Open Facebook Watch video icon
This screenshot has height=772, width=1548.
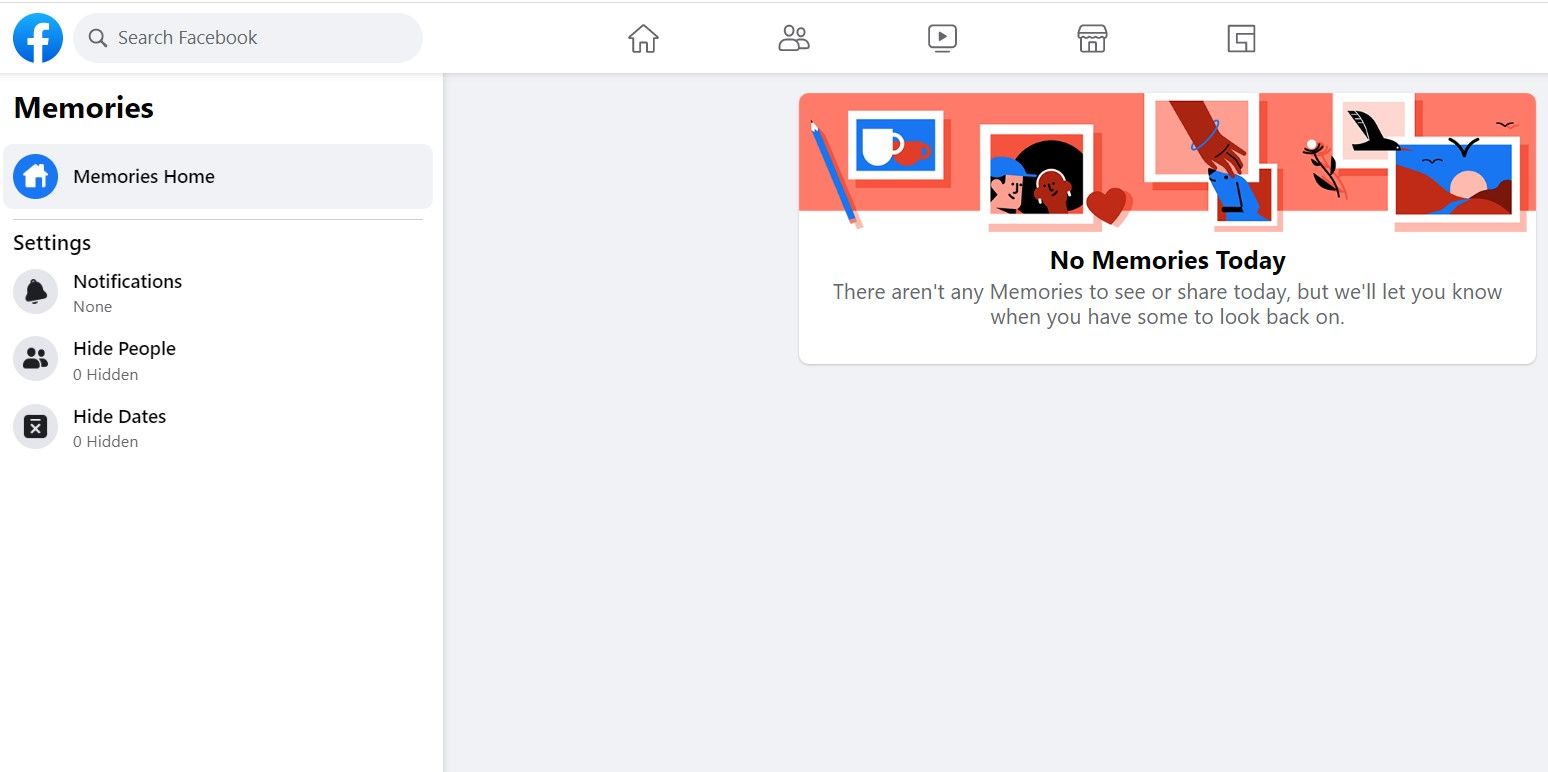tap(942, 38)
